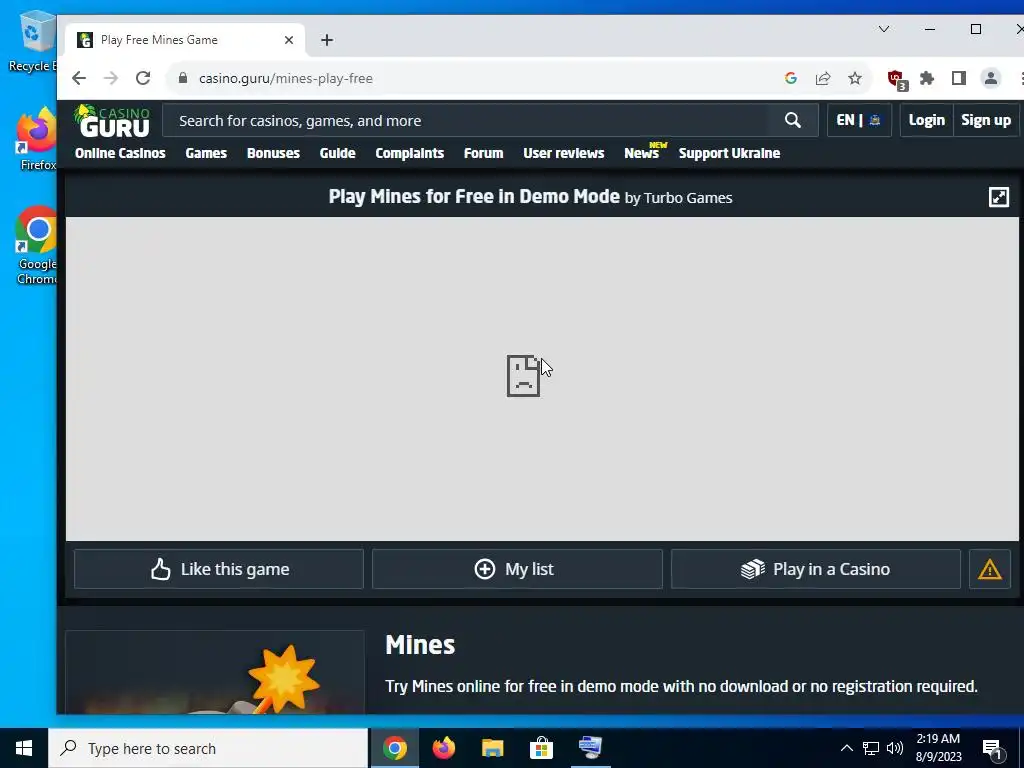This screenshot has height=768, width=1024.
Task: Click the Google icon in address bar
Action: pyautogui.click(x=790, y=78)
